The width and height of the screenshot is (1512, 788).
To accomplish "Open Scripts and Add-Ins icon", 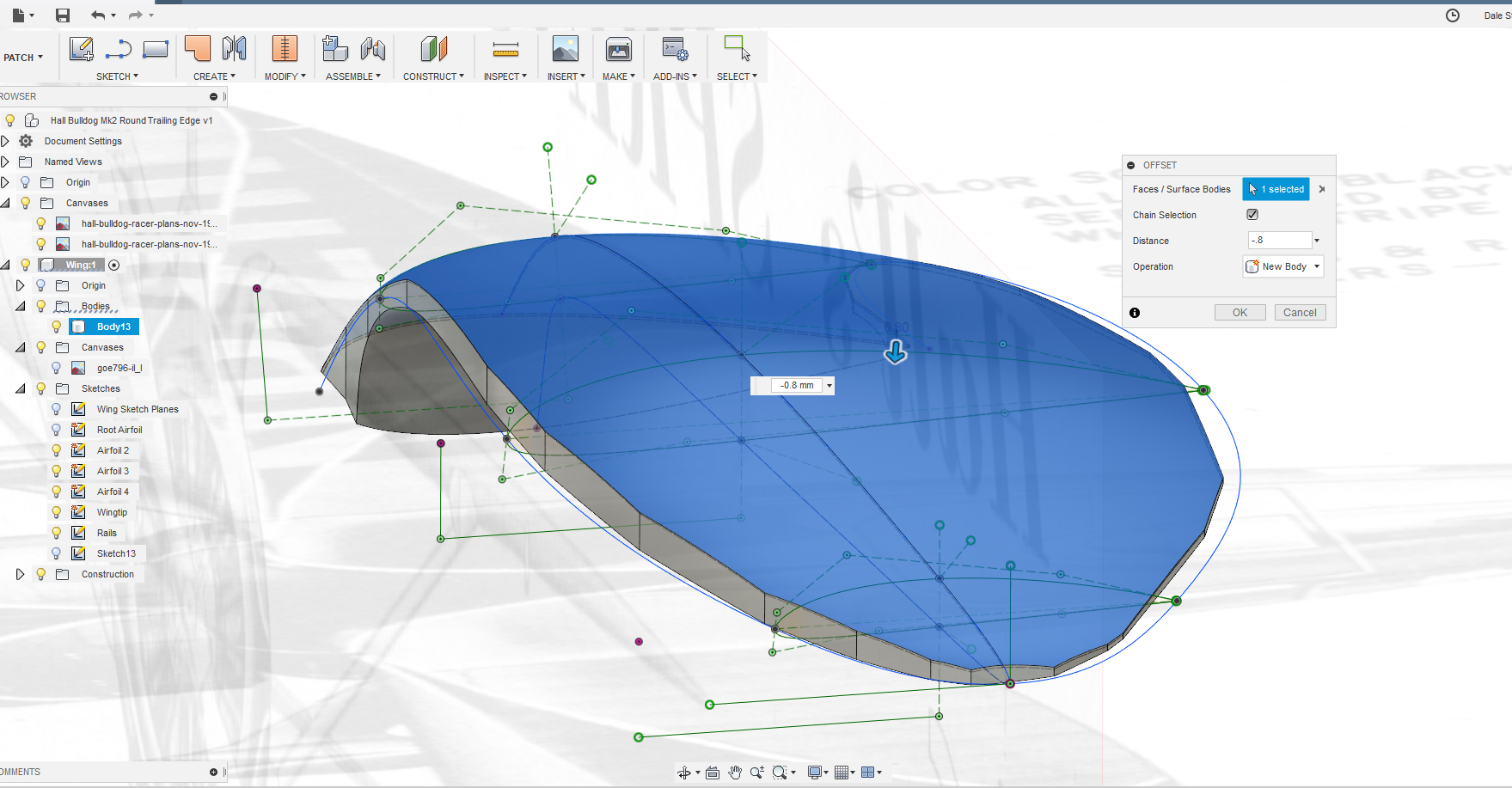I will pos(675,49).
